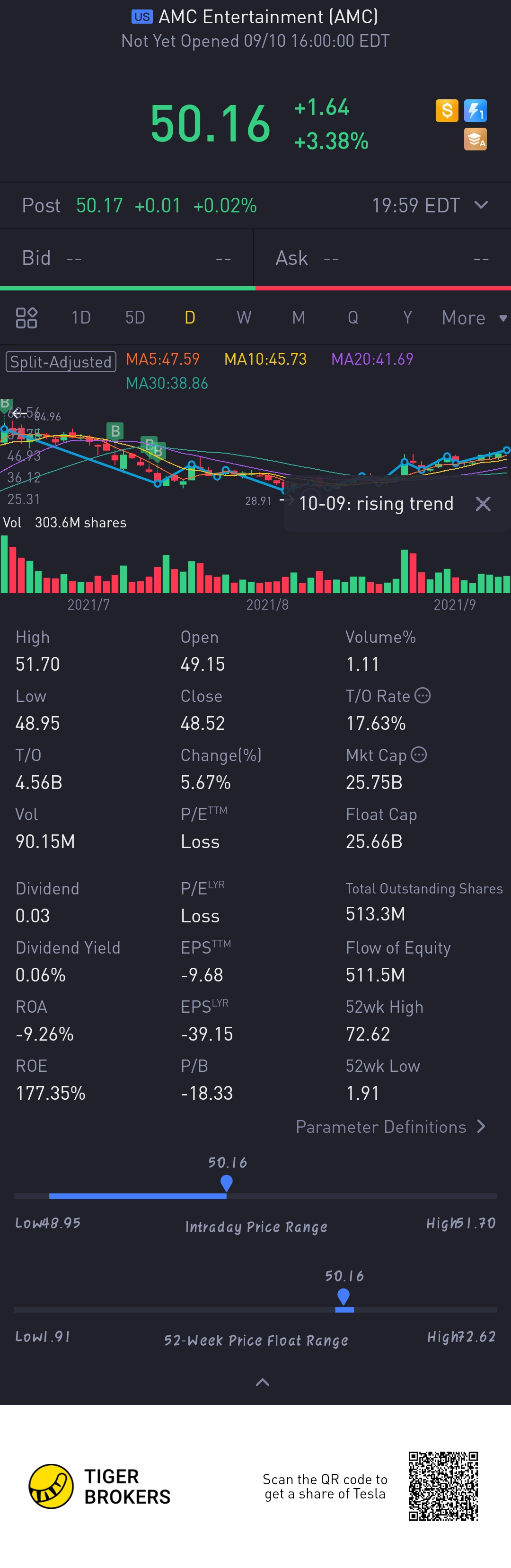The width and height of the screenshot is (511, 1568).
Task: Select the W weekly chart tab
Action: 244,317
